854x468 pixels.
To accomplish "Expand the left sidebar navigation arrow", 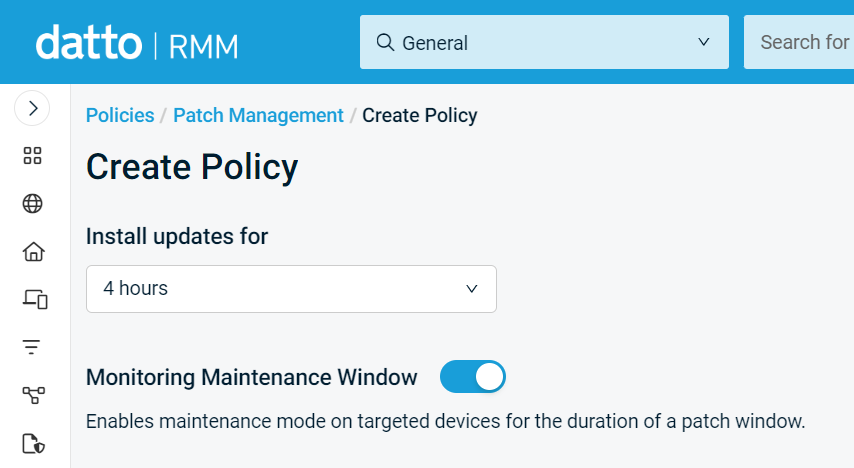I will point(32,108).
